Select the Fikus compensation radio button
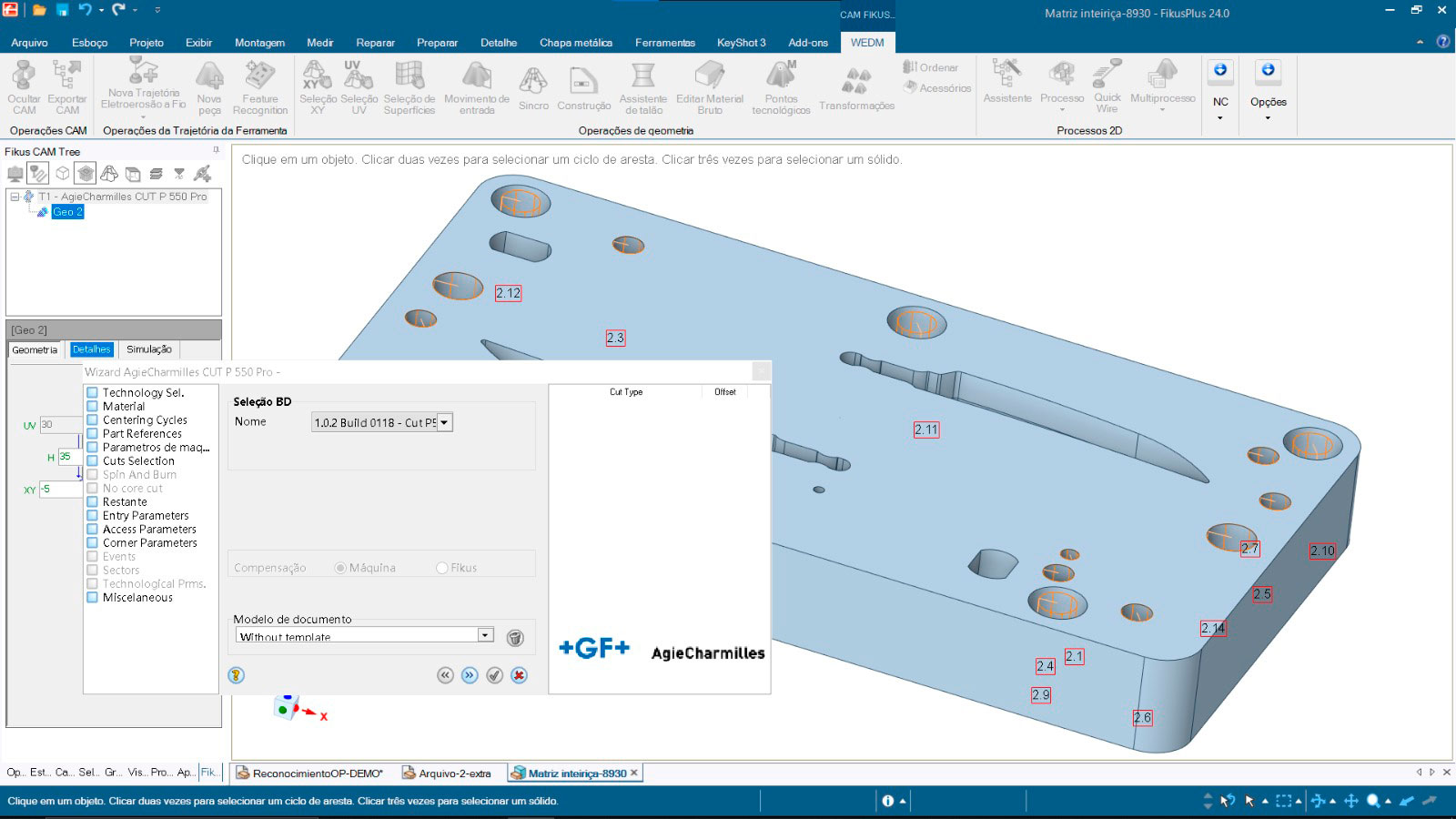The height and width of the screenshot is (819, 1456). [442, 568]
